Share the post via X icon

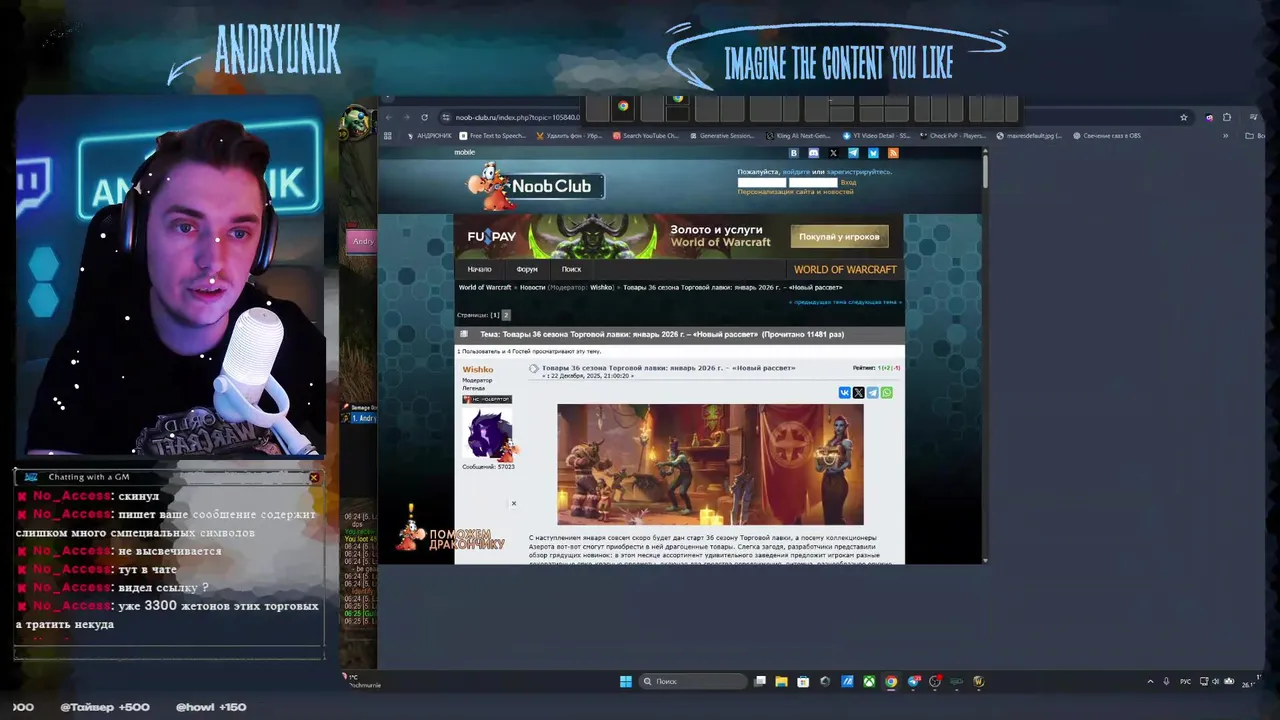coord(858,393)
